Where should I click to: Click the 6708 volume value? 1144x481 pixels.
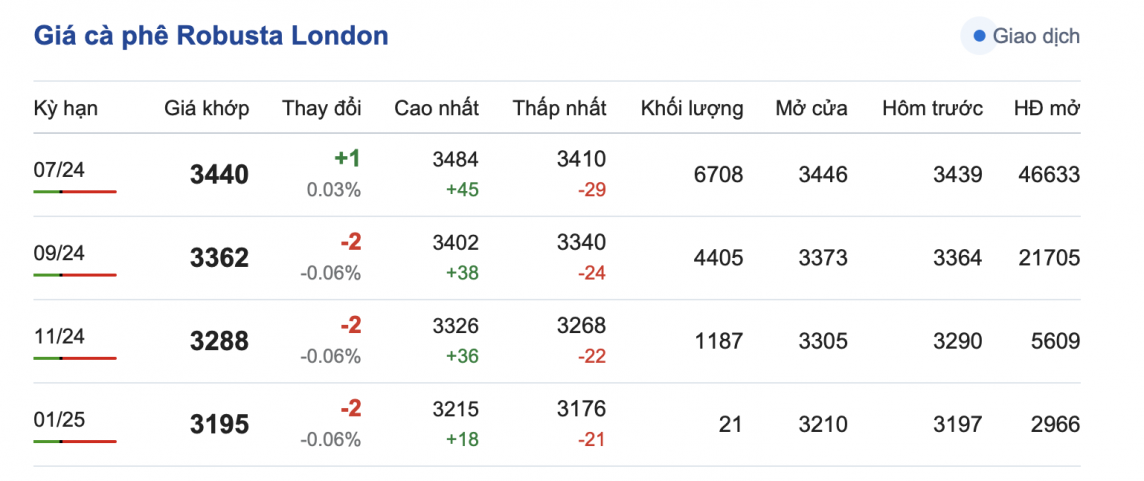click(718, 175)
